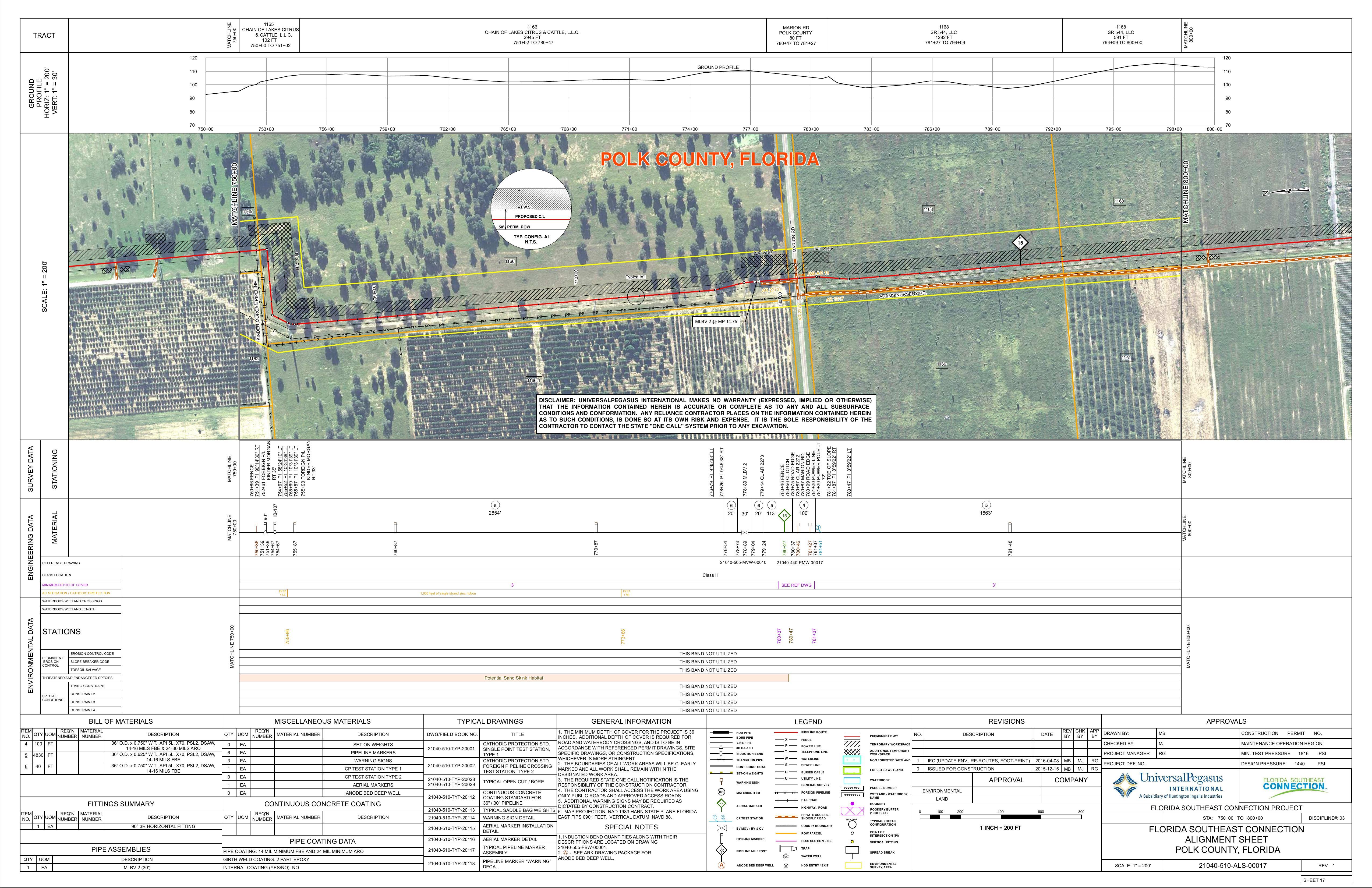Select the Material Item 101 circle symbol

click(x=722, y=792)
